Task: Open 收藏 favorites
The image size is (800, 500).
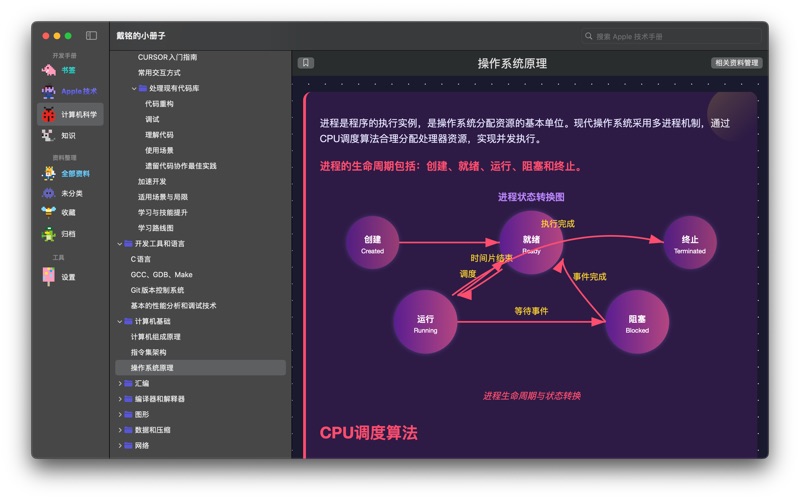Action: [68, 212]
